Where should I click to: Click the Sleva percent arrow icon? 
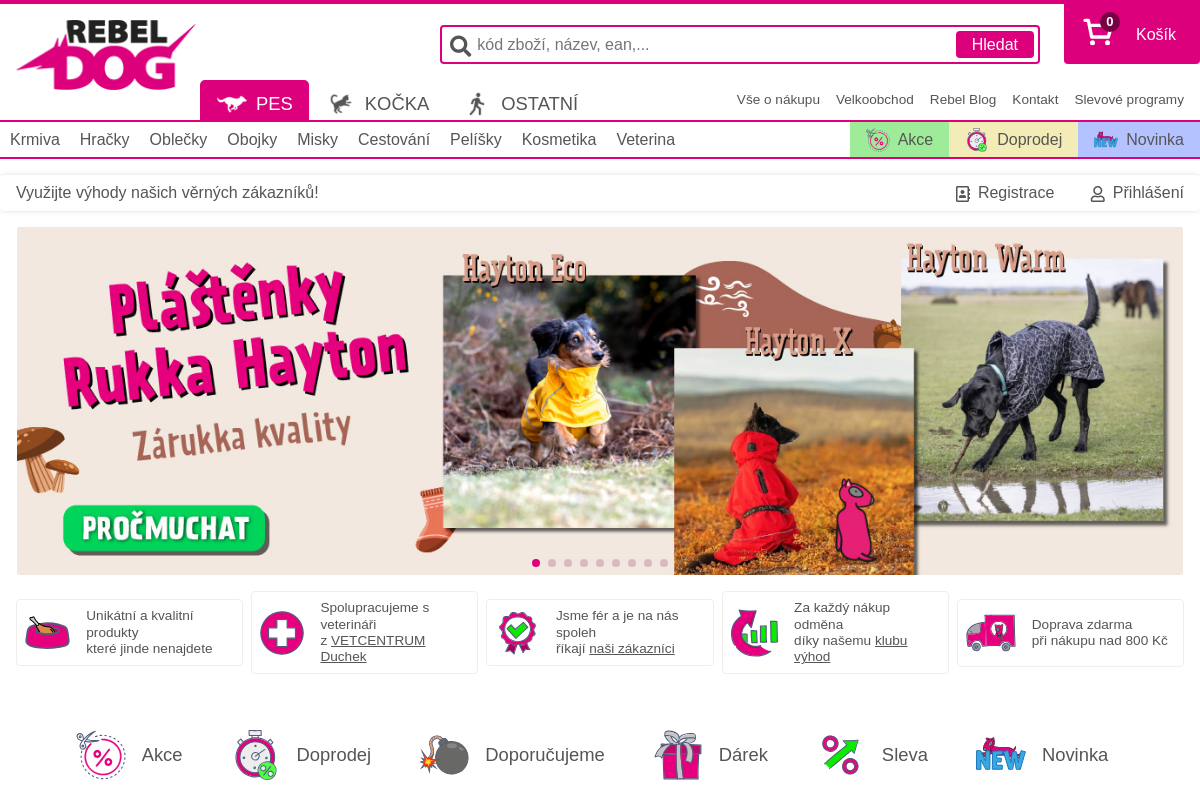click(x=840, y=755)
